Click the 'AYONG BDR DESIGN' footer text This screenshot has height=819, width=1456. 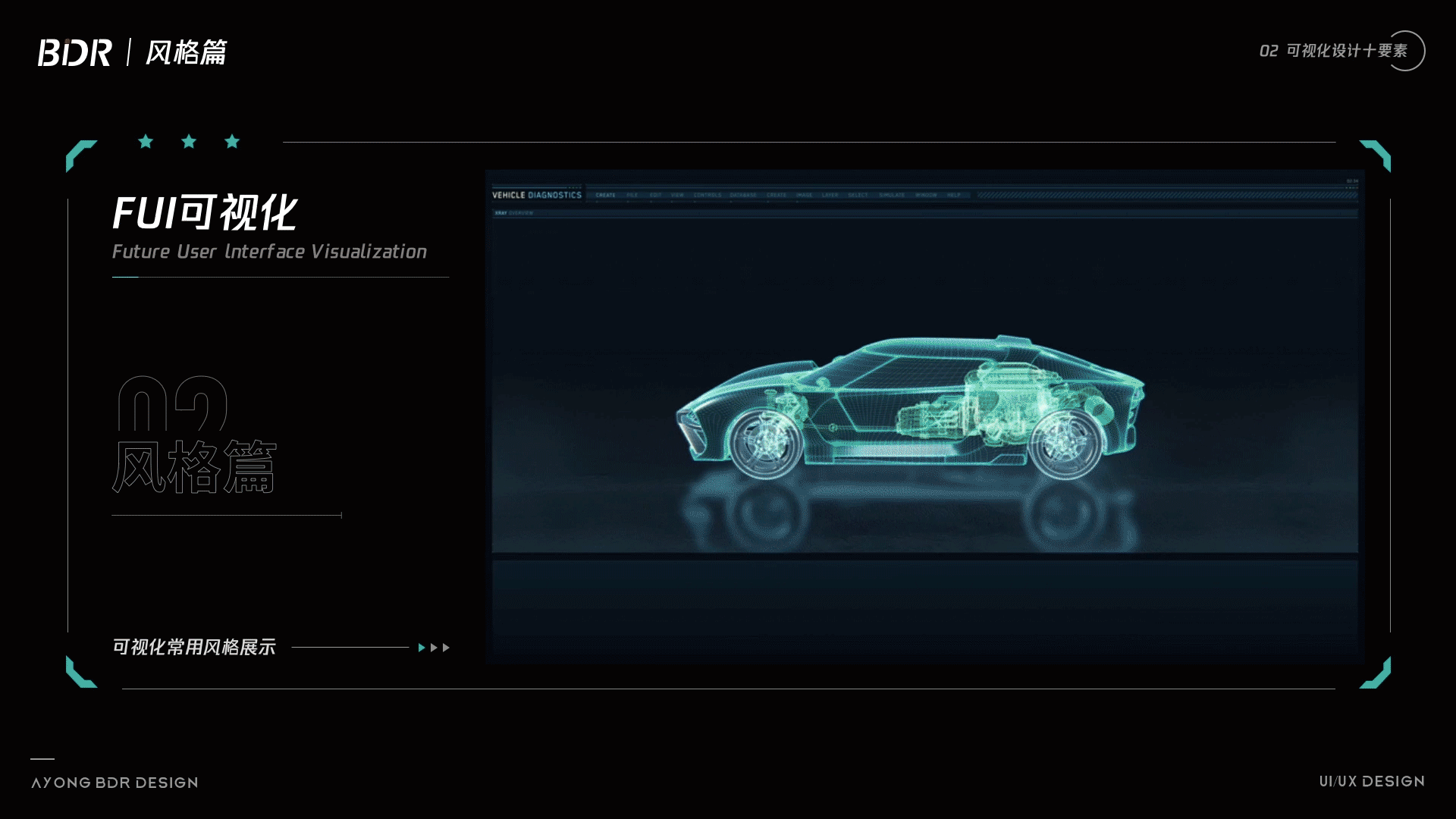[115, 783]
